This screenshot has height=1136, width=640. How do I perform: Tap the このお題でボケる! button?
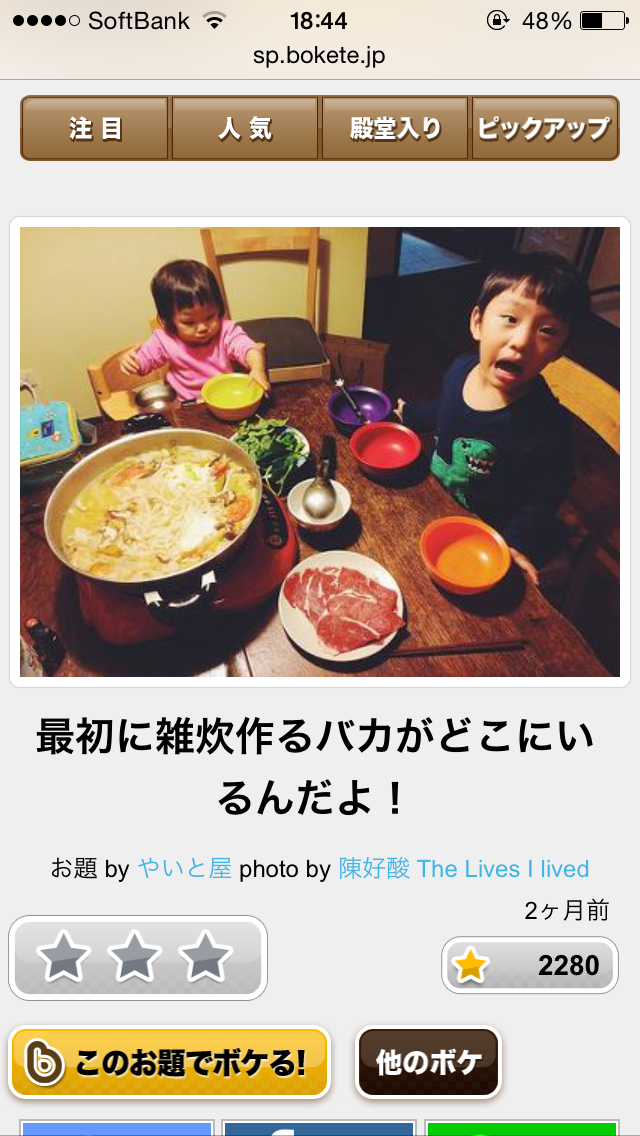coord(170,1063)
